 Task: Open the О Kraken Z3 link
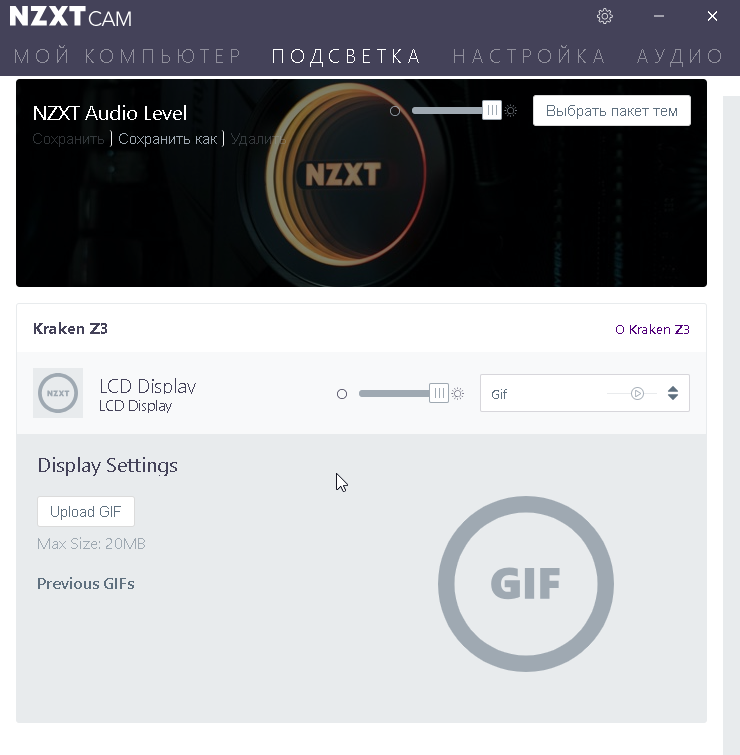point(652,329)
